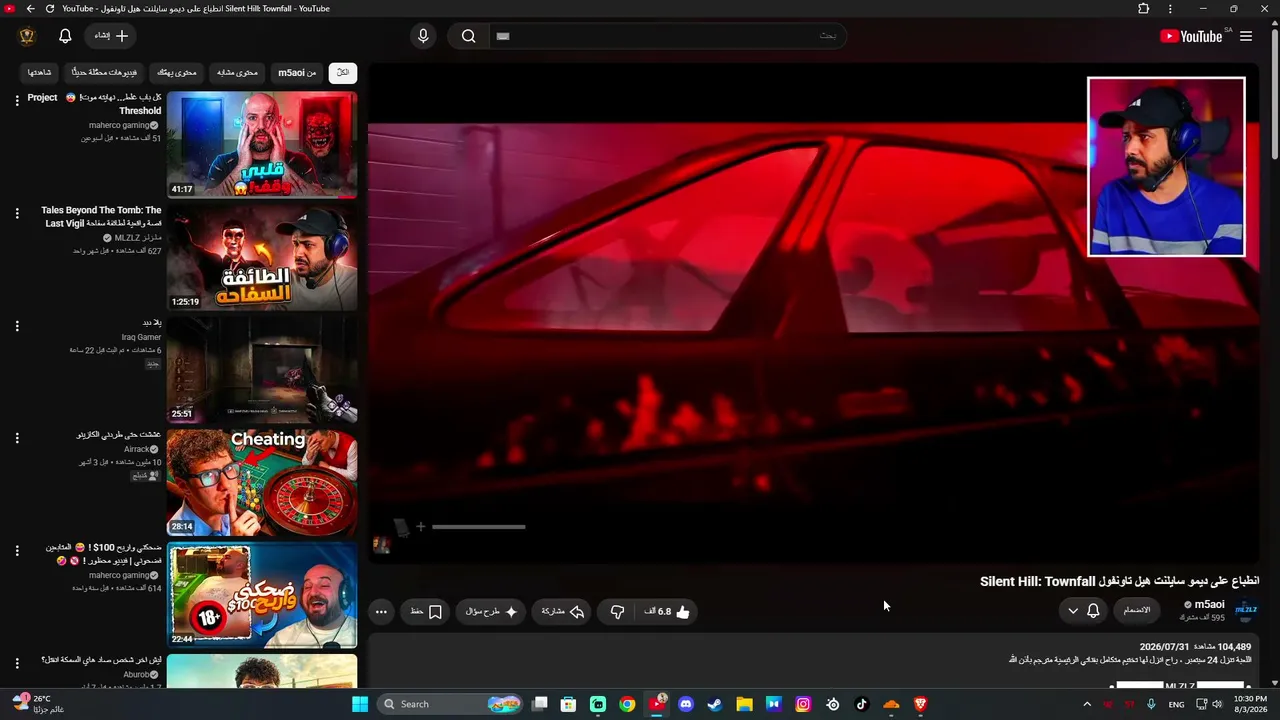
Task: Select the 'من m5aoi' filter chip
Action: 297,72
